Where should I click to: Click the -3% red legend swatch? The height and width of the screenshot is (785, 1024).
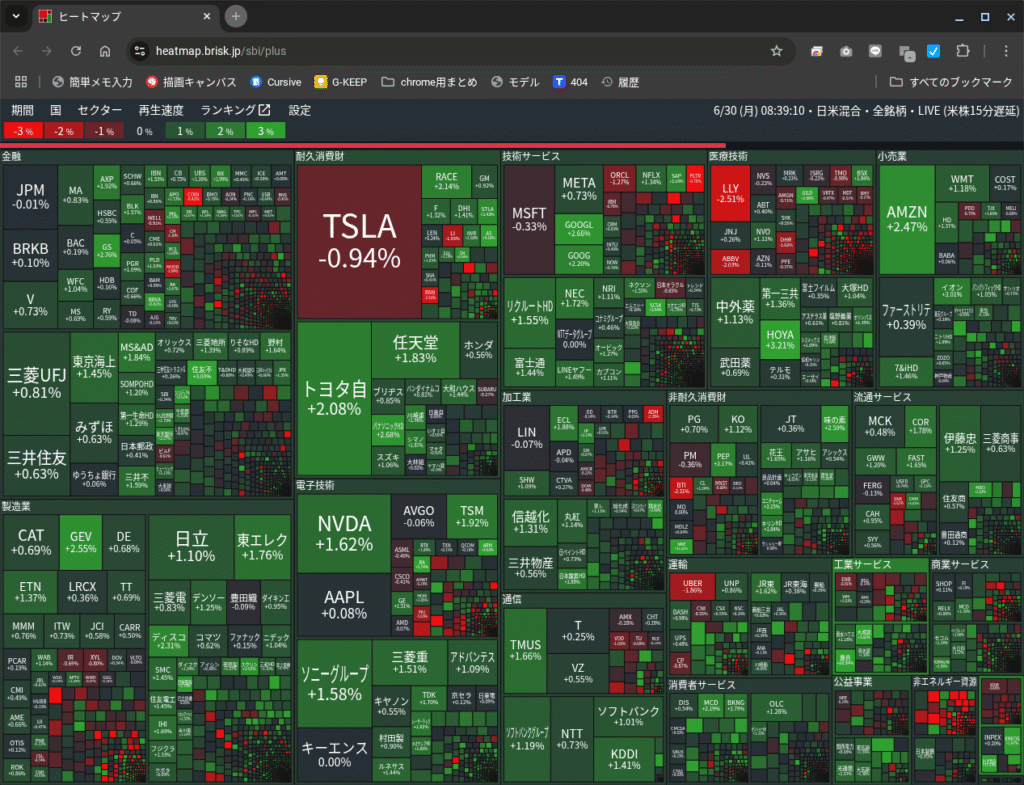coord(23,131)
